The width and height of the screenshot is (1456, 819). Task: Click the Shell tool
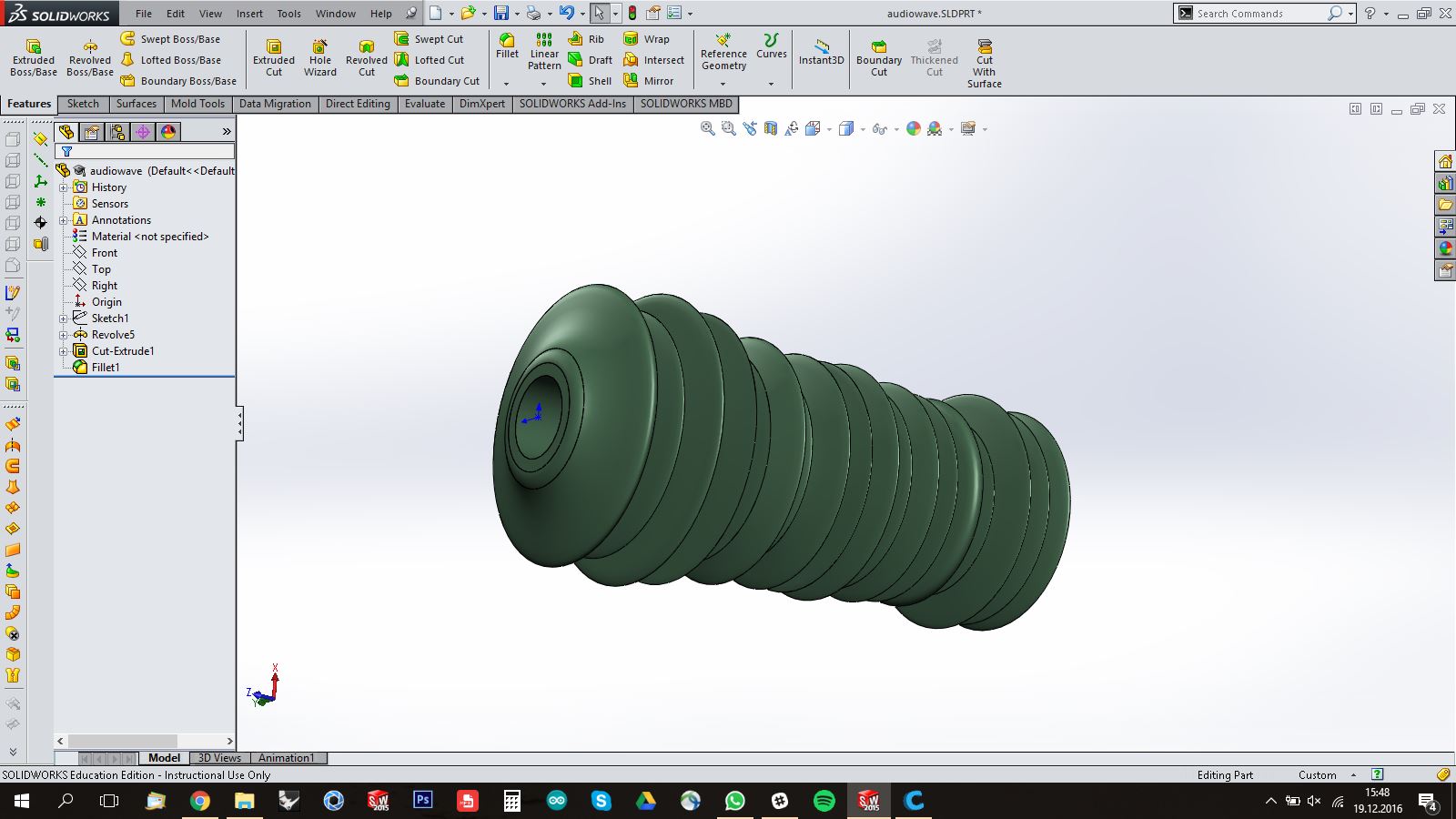click(590, 81)
